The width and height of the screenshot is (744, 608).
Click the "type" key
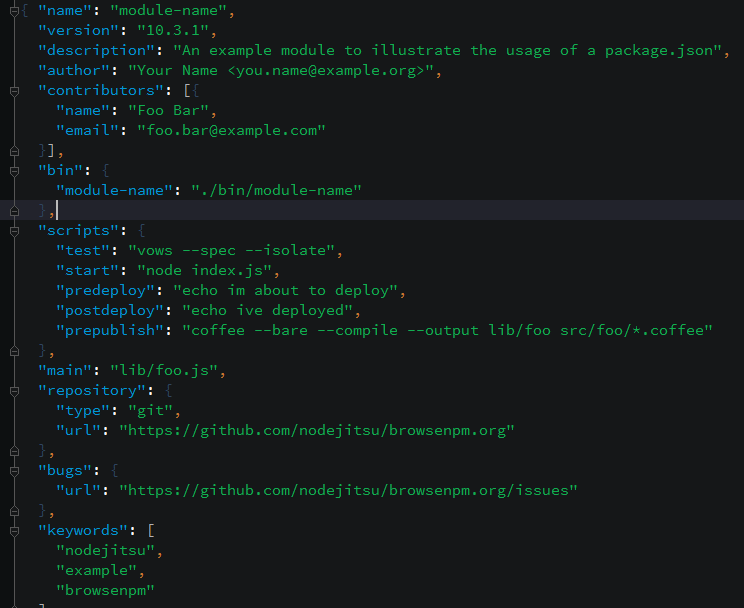83,411
